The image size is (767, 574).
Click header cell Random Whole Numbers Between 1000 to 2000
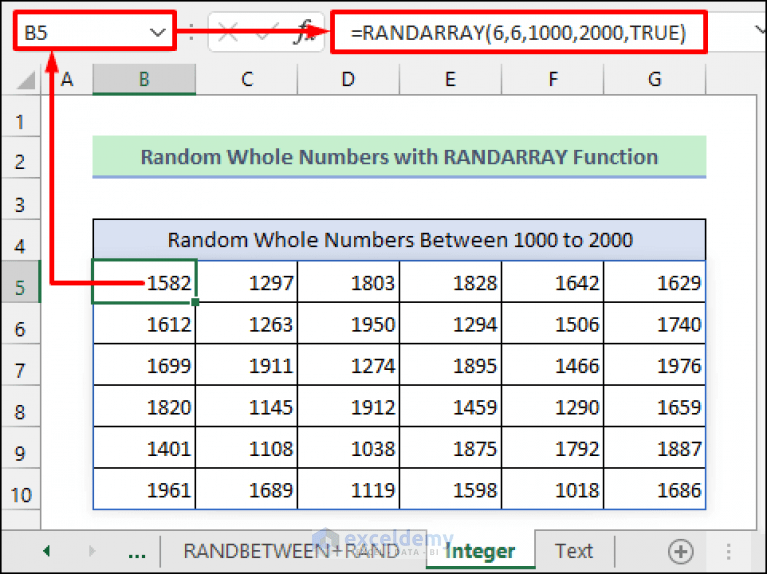tap(399, 240)
